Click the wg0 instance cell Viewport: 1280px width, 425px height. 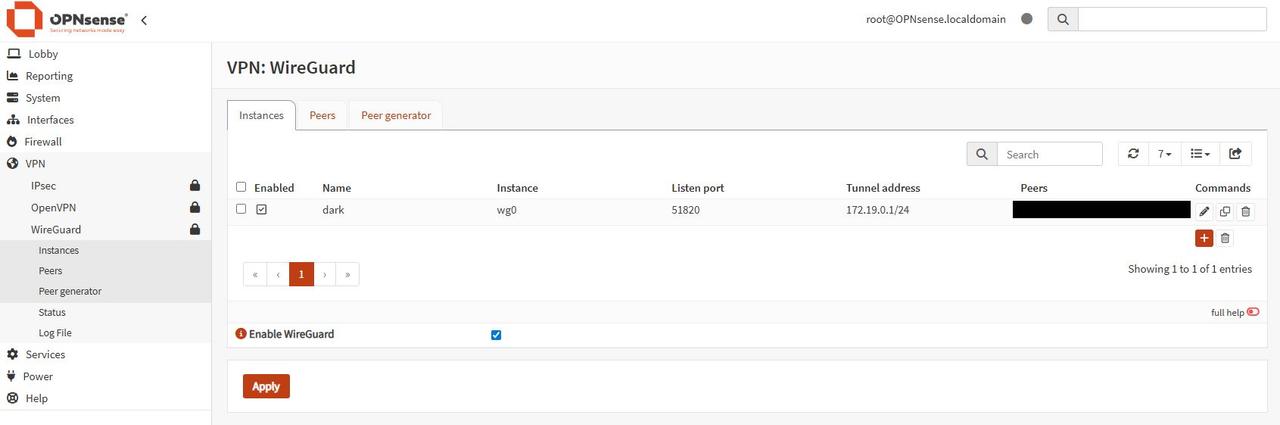point(505,210)
